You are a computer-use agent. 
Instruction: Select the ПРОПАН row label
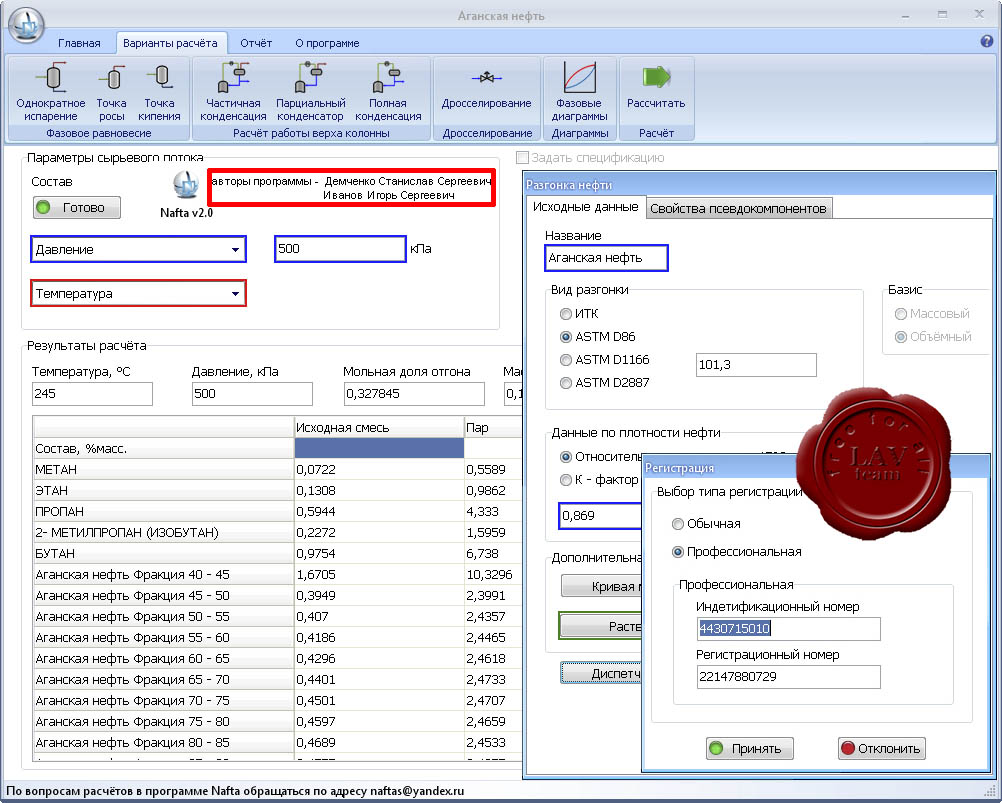coord(163,512)
